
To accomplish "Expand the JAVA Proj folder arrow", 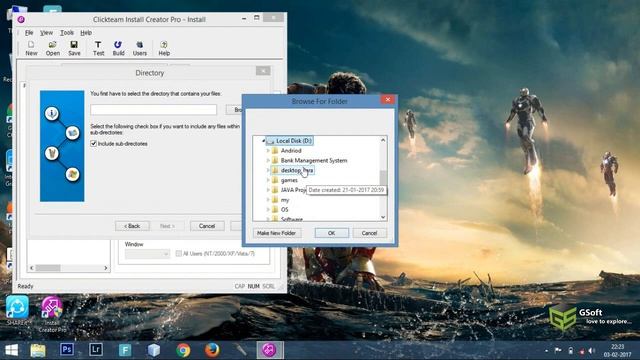I will [x=268, y=190].
